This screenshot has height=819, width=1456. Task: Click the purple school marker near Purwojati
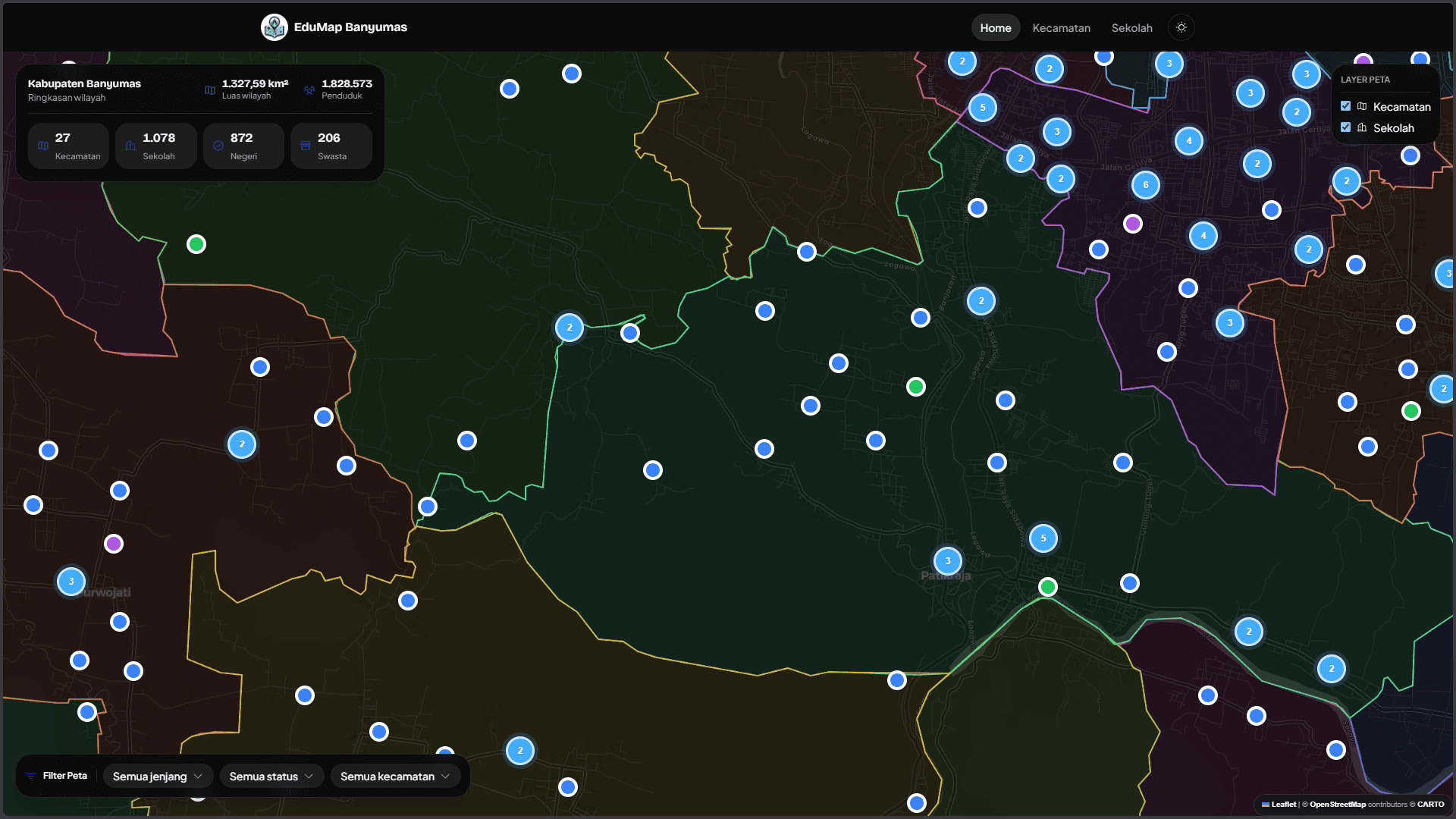tap(114, 544)
